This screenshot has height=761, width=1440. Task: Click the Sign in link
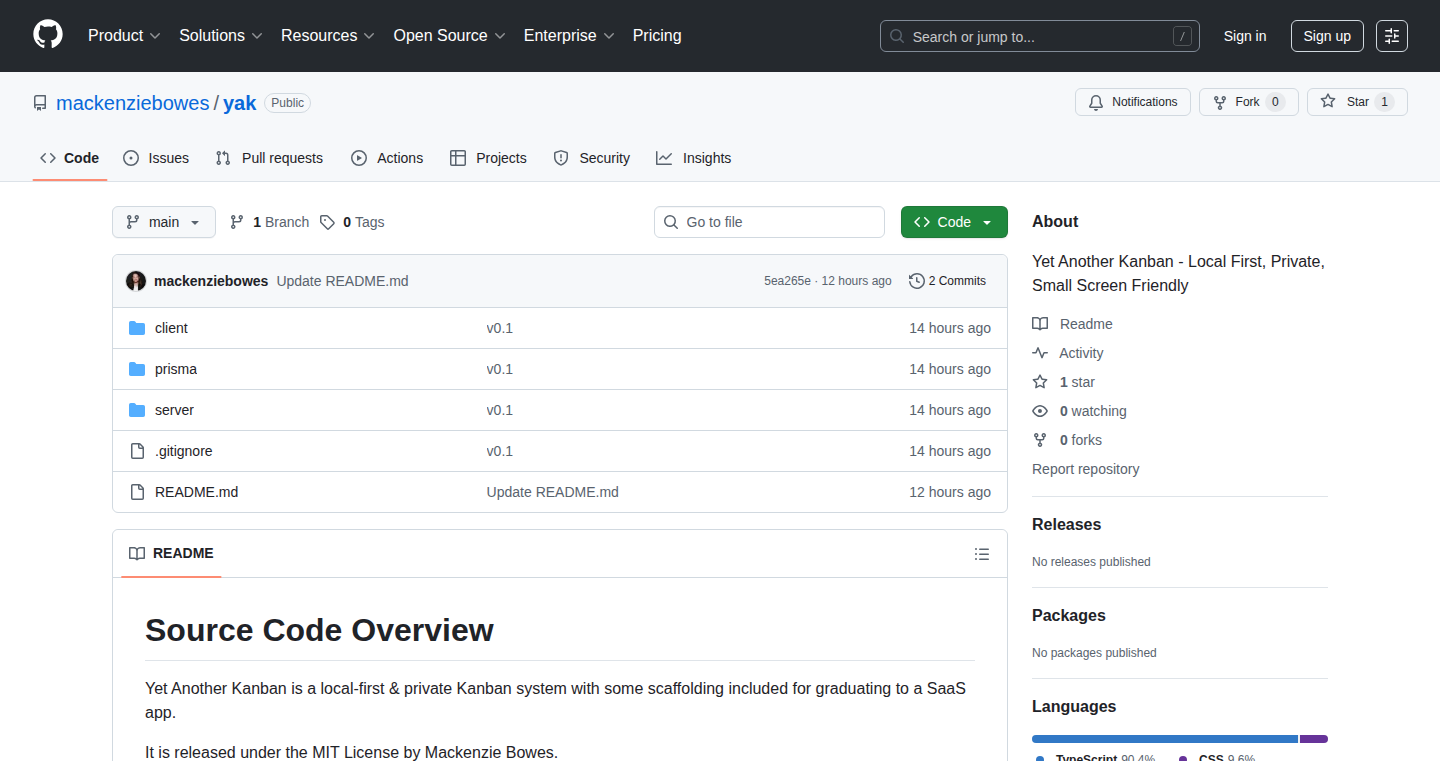click(1245, 36)
